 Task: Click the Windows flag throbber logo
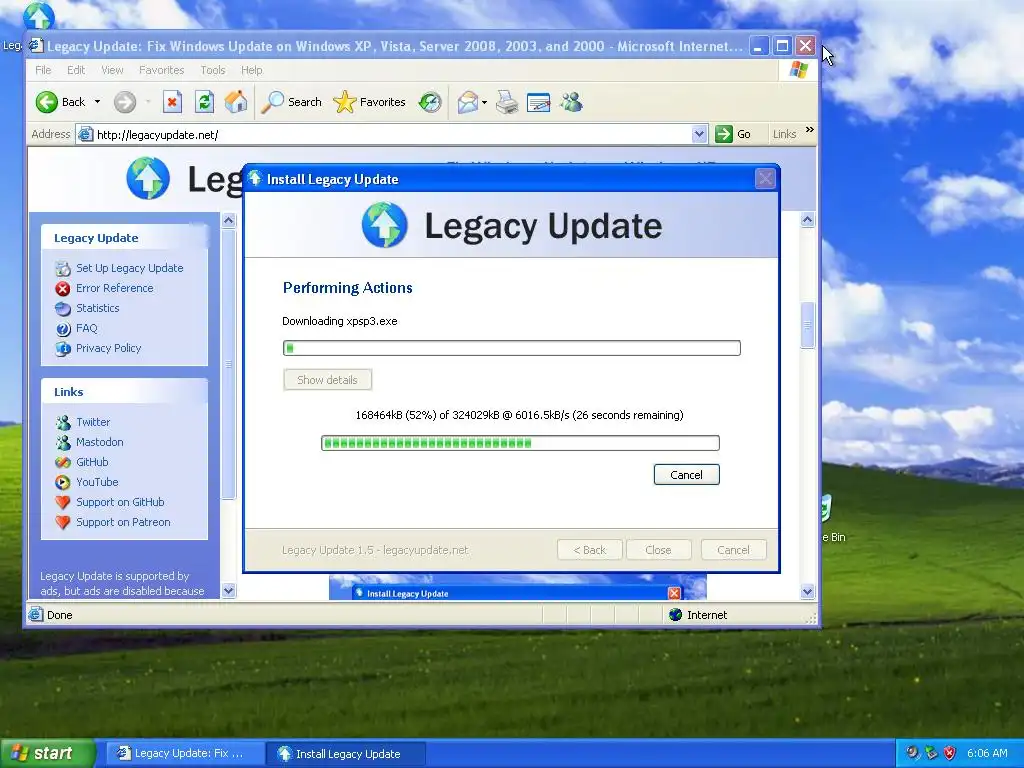(x=798, y=70)
